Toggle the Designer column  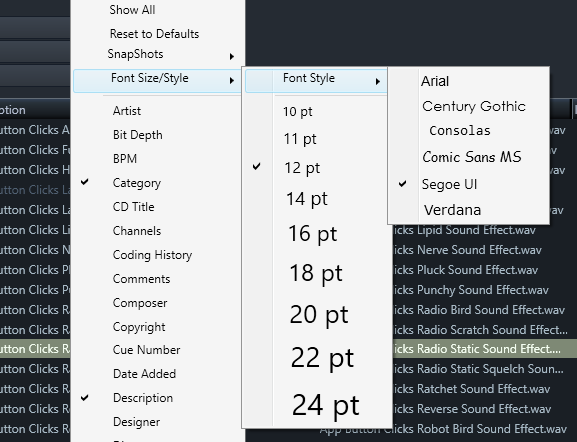pos(136,422)
